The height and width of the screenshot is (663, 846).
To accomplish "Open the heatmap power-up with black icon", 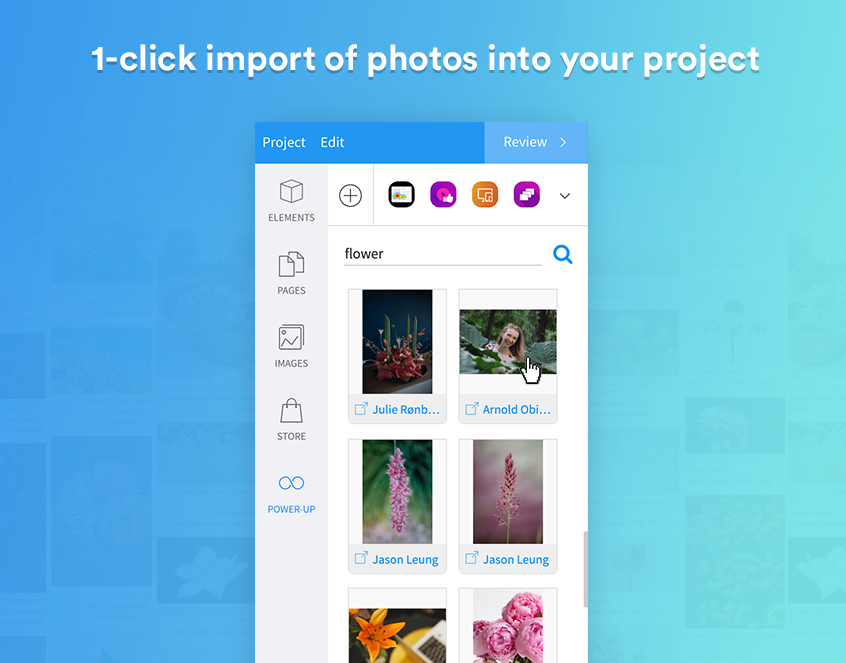I will 401,195.
